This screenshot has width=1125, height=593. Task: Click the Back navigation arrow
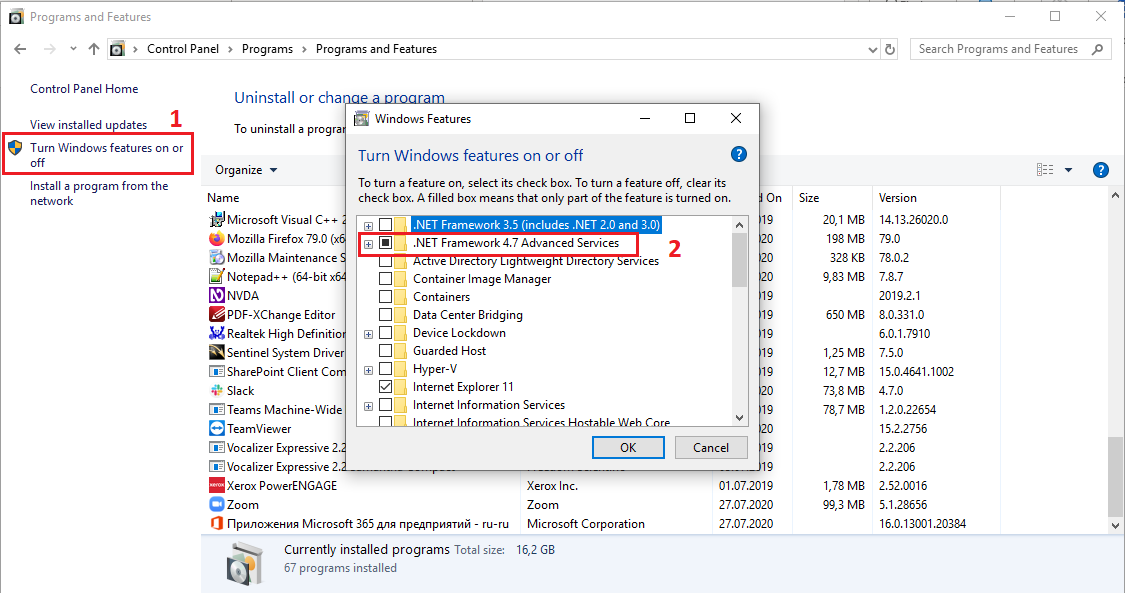(x=20, y=49)
